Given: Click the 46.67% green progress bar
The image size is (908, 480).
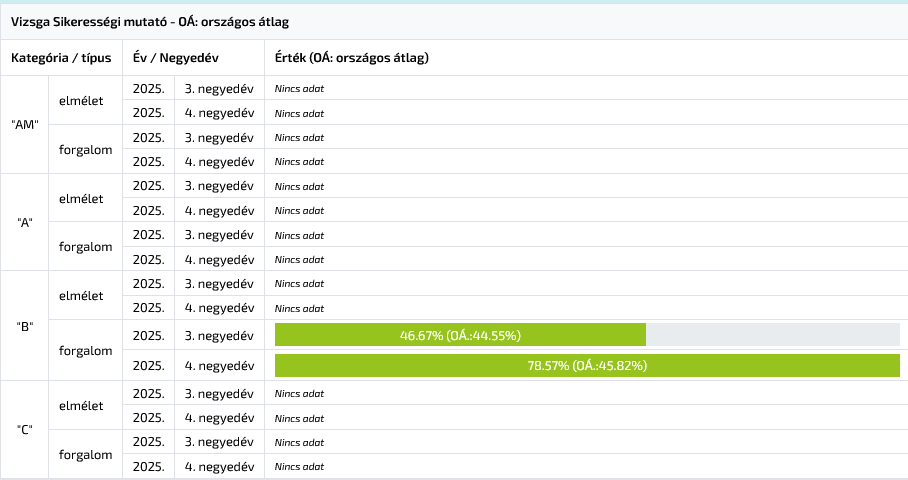Looking at the screenshot, I should (460, 335).
